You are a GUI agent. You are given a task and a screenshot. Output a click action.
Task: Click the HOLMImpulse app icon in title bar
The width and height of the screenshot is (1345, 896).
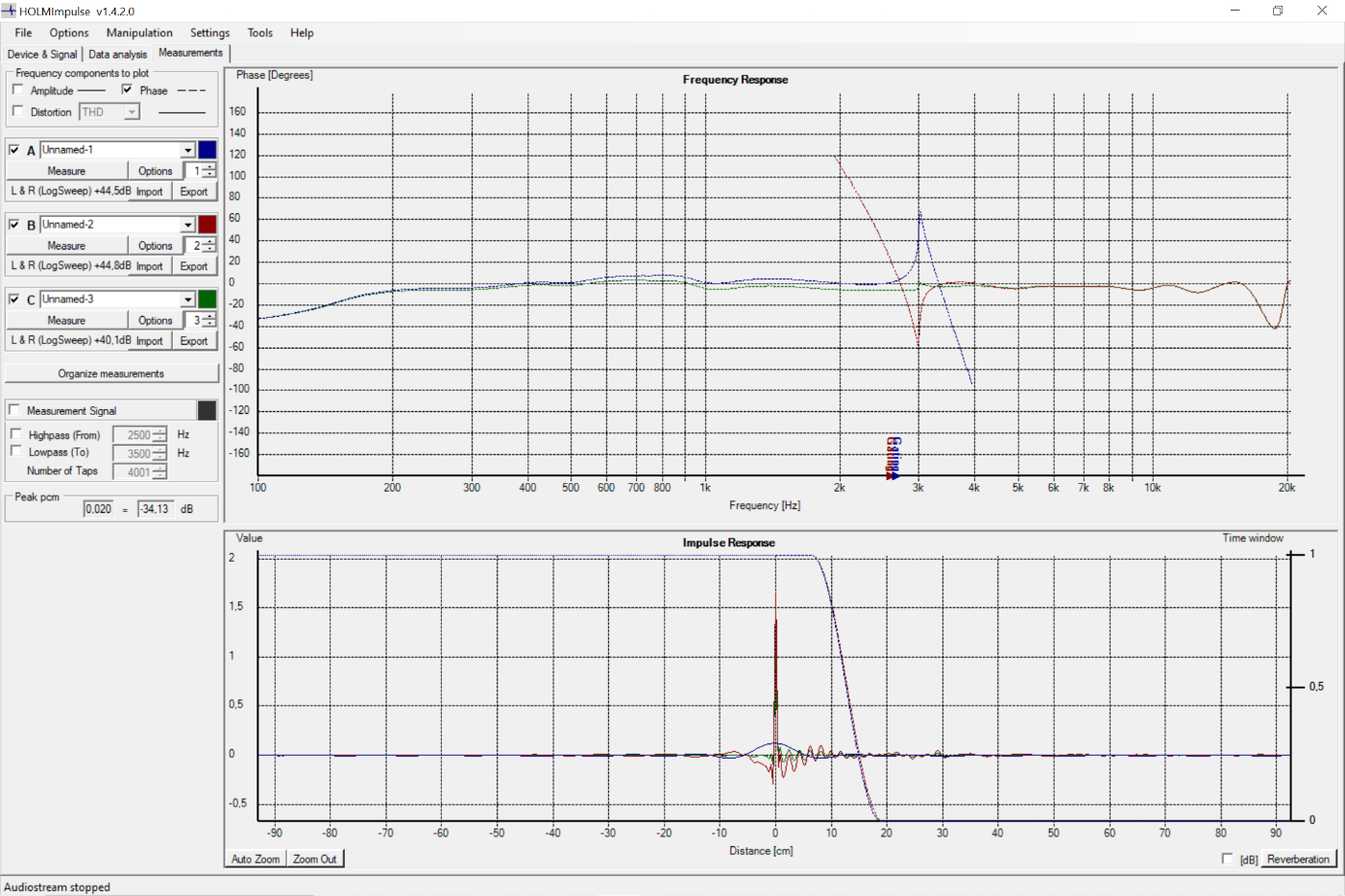[10, 12]
